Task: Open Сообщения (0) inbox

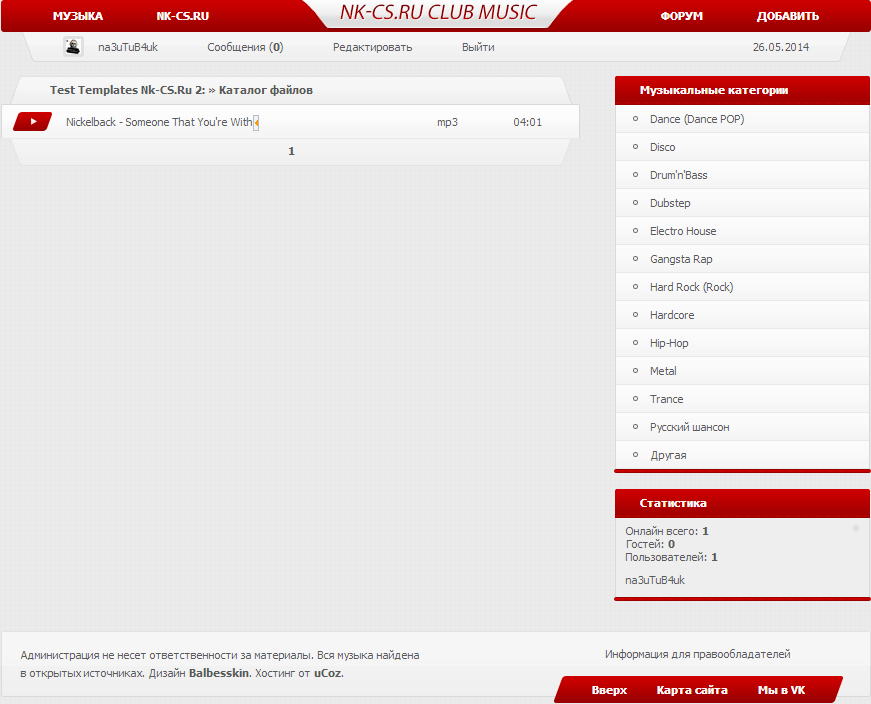Action: tap(245, 47)
